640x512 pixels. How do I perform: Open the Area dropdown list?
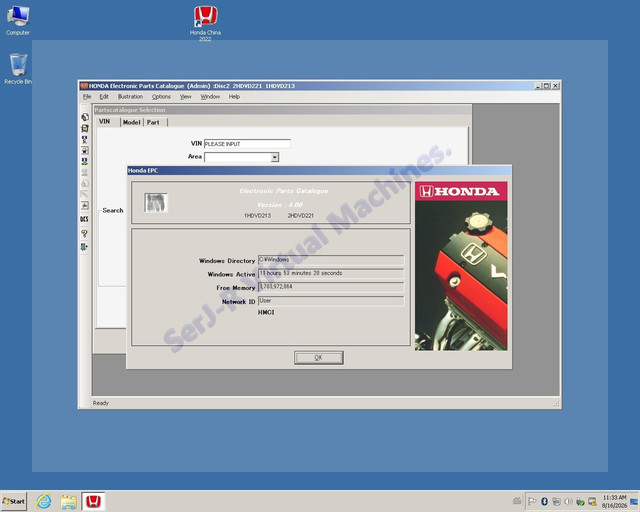275,157
